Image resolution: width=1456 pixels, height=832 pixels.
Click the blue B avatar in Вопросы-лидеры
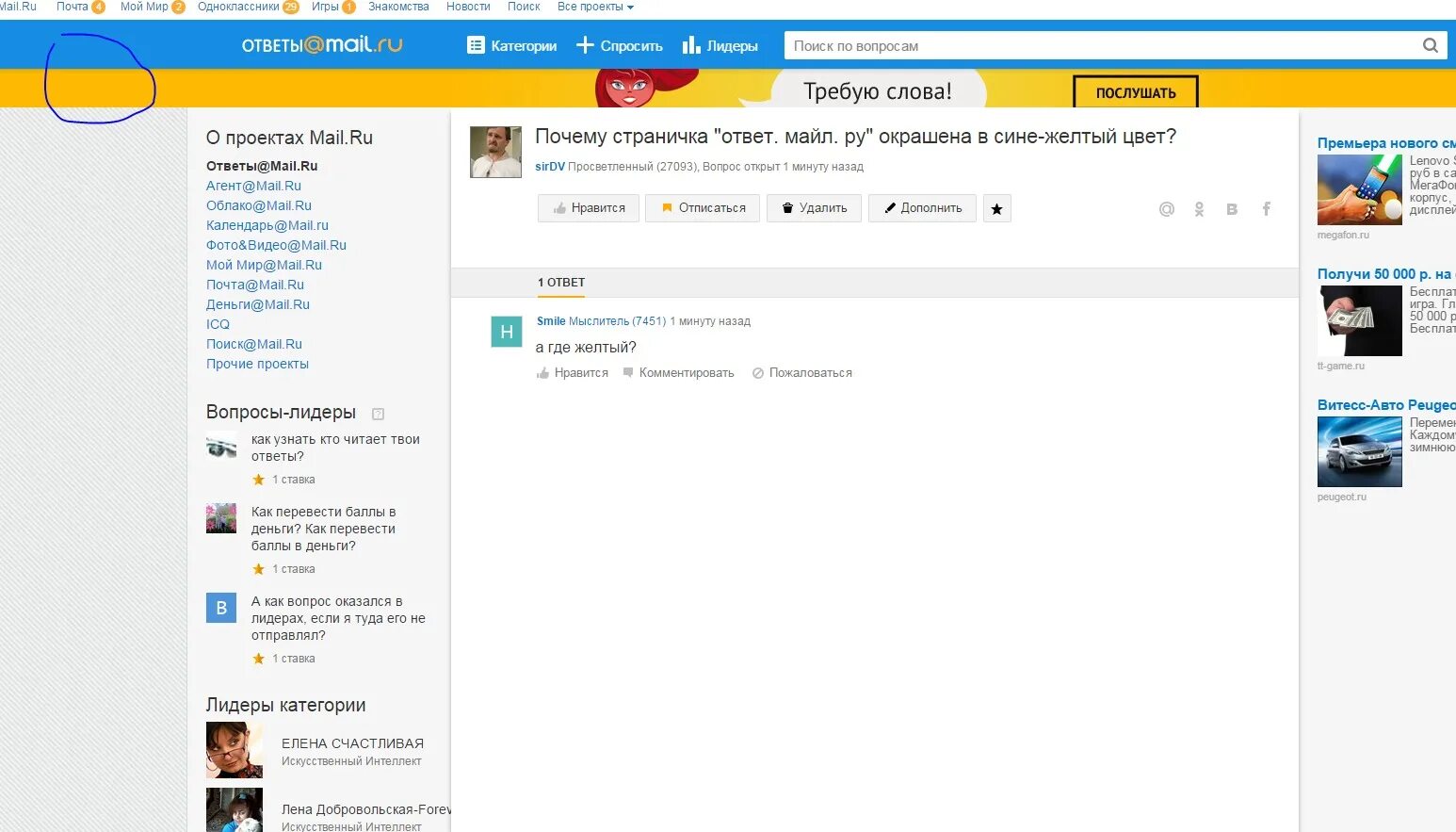221,608
